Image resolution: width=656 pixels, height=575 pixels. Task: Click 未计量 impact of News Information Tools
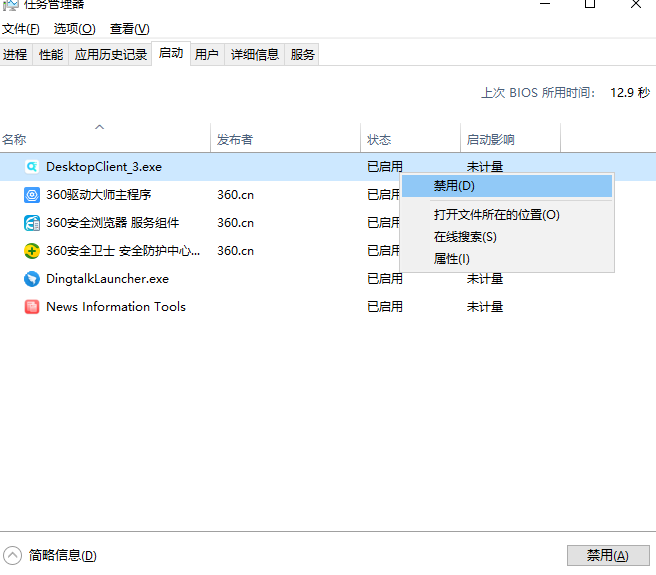pyautogui.click(x=485, y=307)
